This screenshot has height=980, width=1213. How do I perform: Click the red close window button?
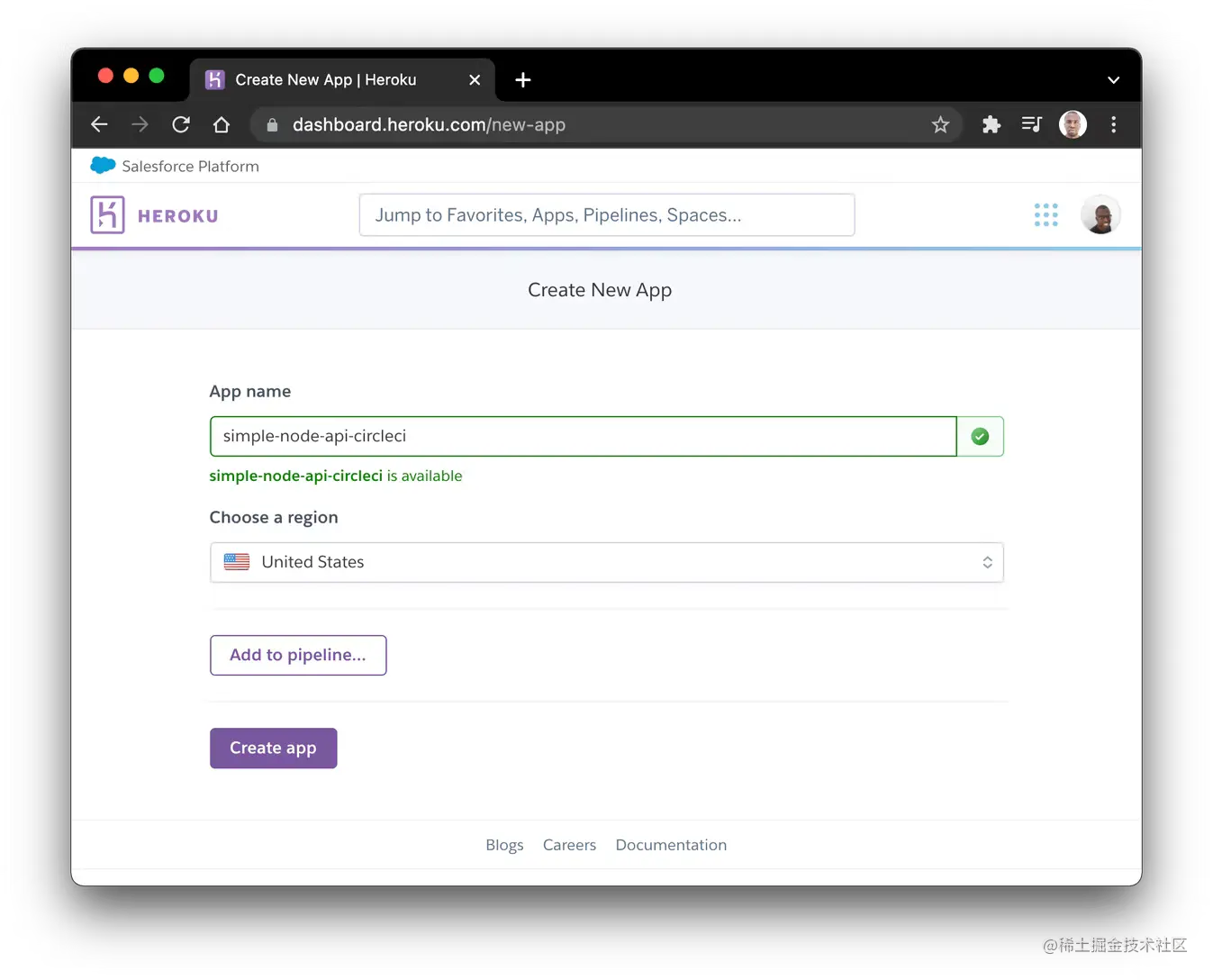click(105, 76)
